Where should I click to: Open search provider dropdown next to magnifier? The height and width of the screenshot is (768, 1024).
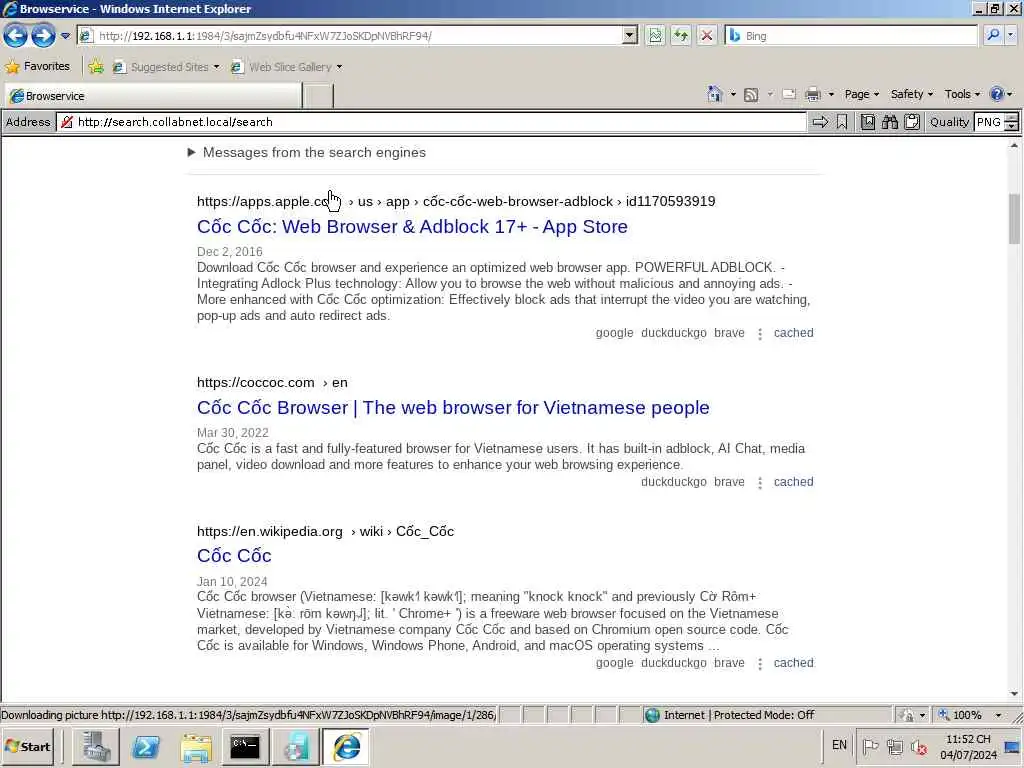point(1011,35)
